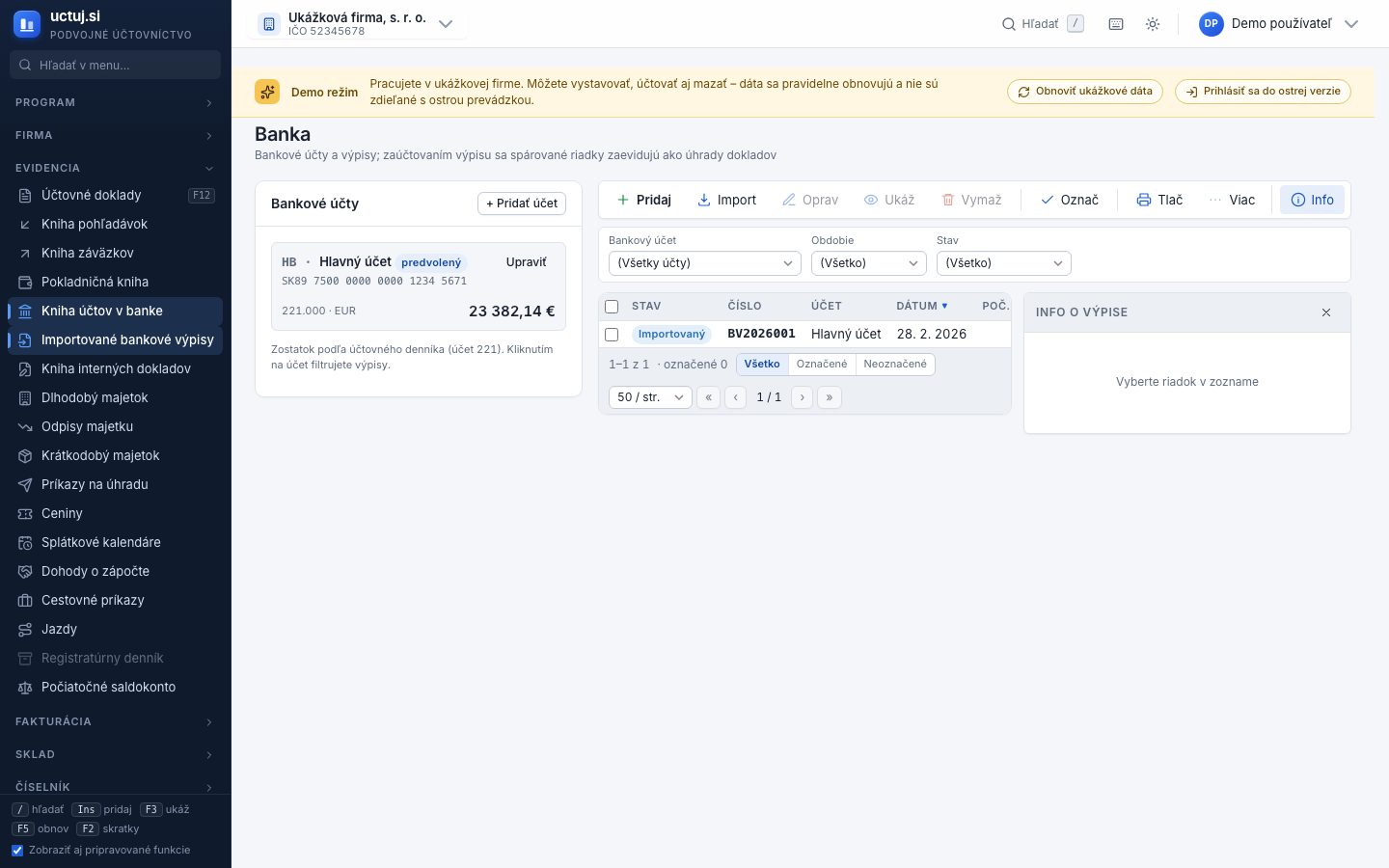The image size is (1389, 868).
Task: Switch to the Označené tab
Action: 822,365
